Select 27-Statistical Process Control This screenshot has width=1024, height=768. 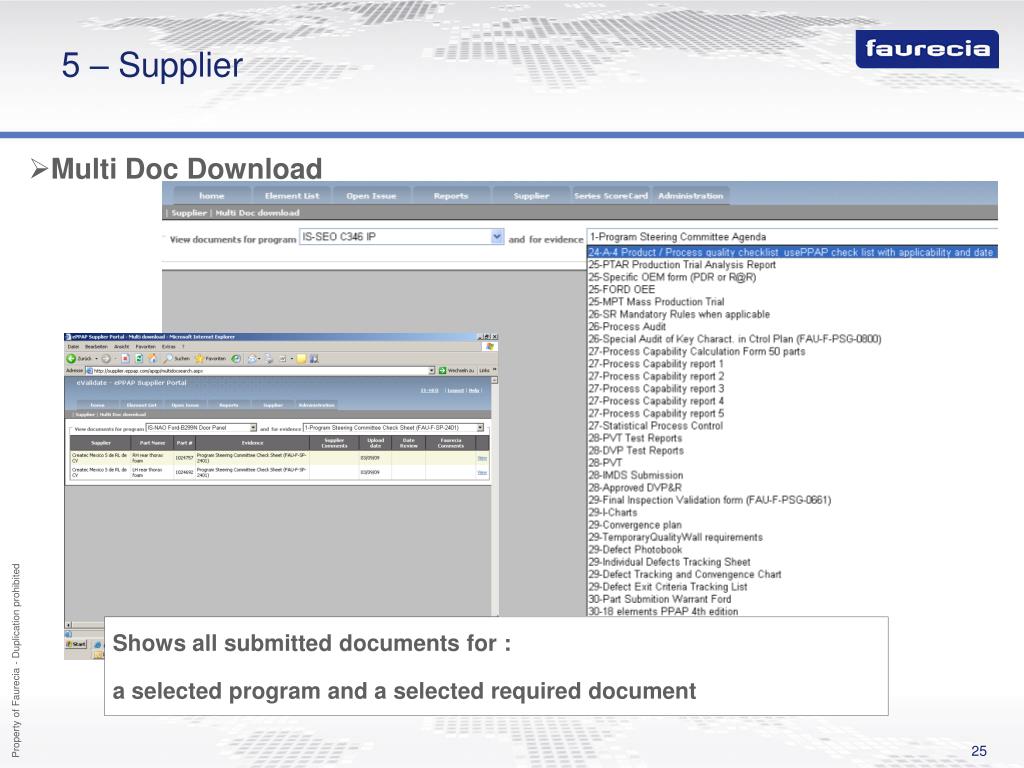pos(656,426)
